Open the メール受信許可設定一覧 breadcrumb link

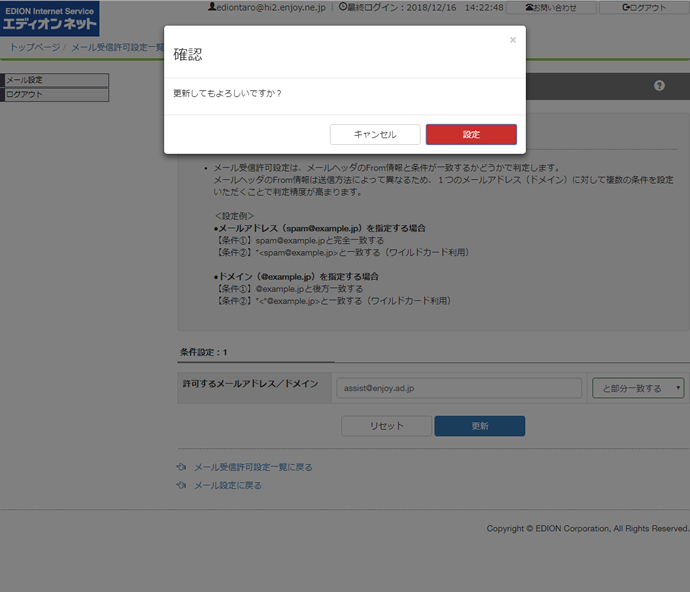[117, 47]
